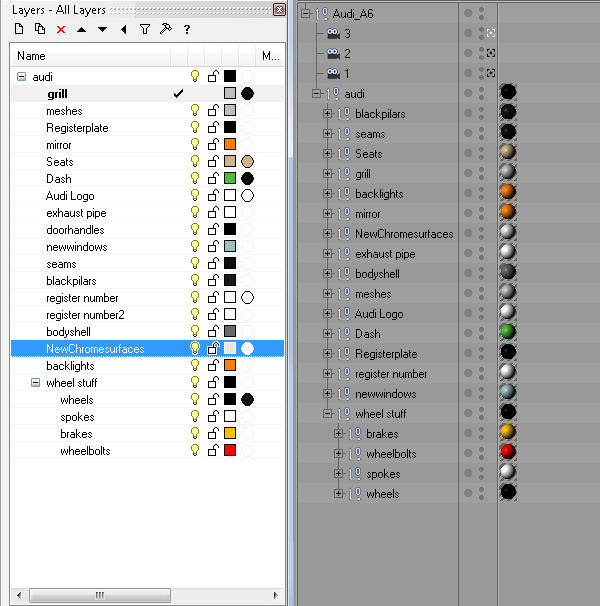Click the Name column header
600x606 pixels.
[90, 56]
